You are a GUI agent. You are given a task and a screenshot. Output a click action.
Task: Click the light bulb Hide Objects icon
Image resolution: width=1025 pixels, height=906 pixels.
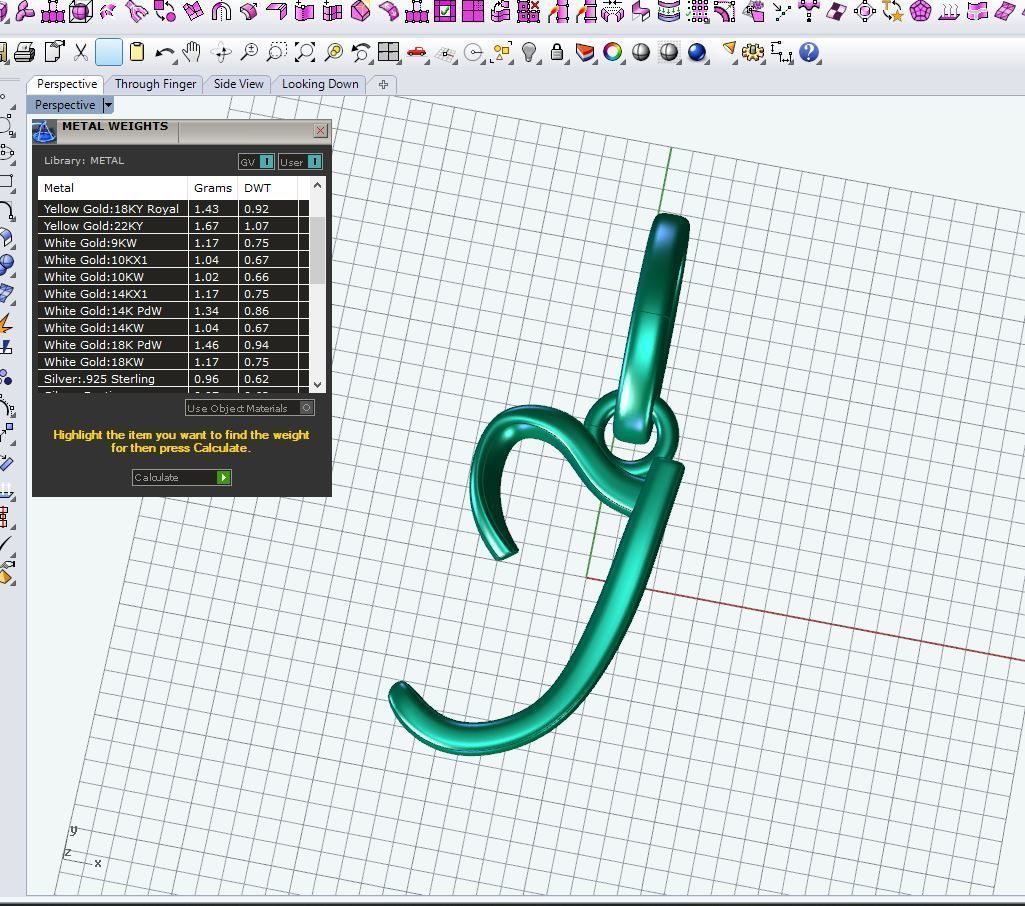coord(529,52)
